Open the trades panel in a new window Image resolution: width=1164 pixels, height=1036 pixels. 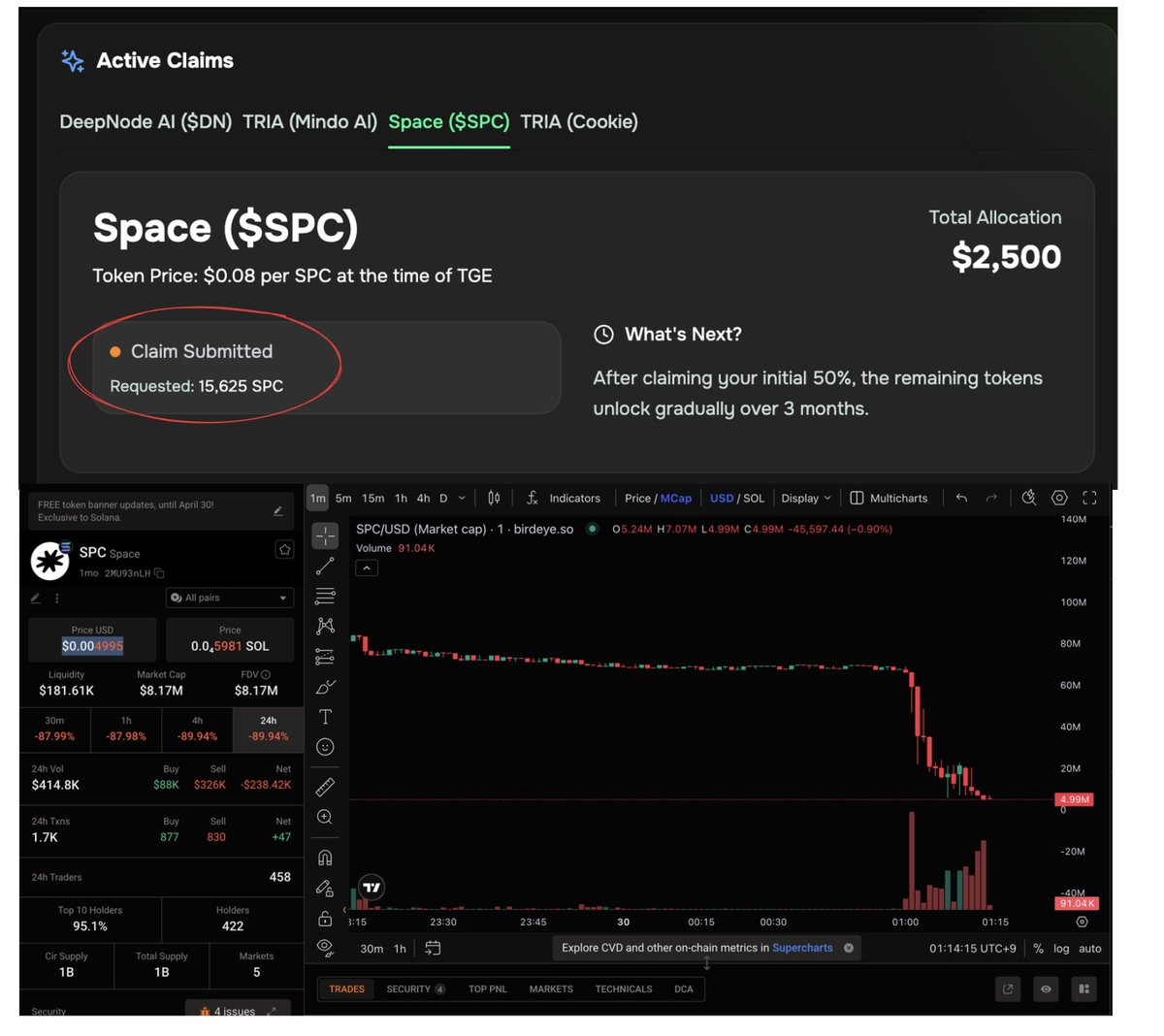(x=1008, y=989)
